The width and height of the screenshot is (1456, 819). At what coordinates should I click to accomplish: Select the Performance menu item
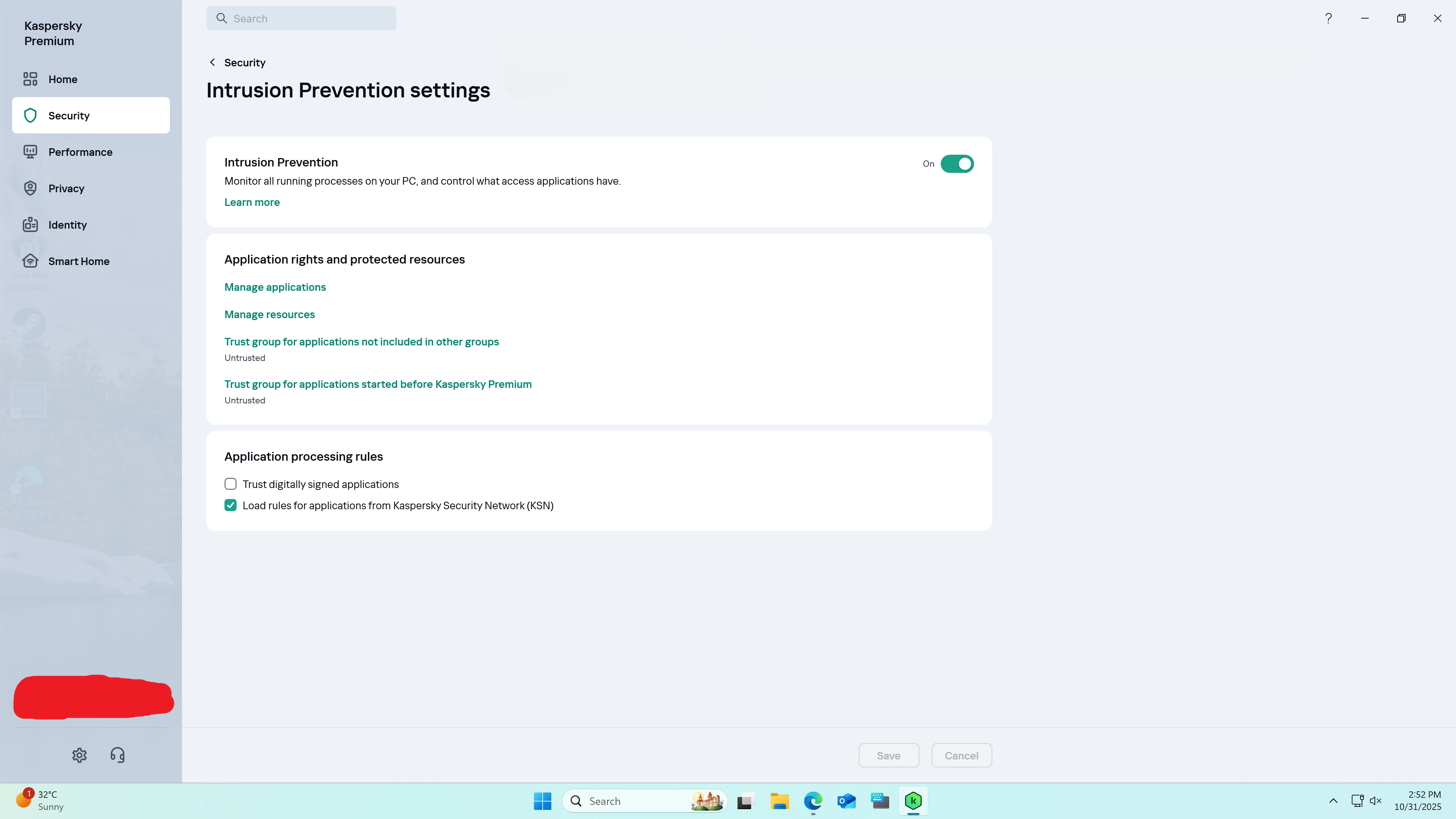click(x=91, y=152)
